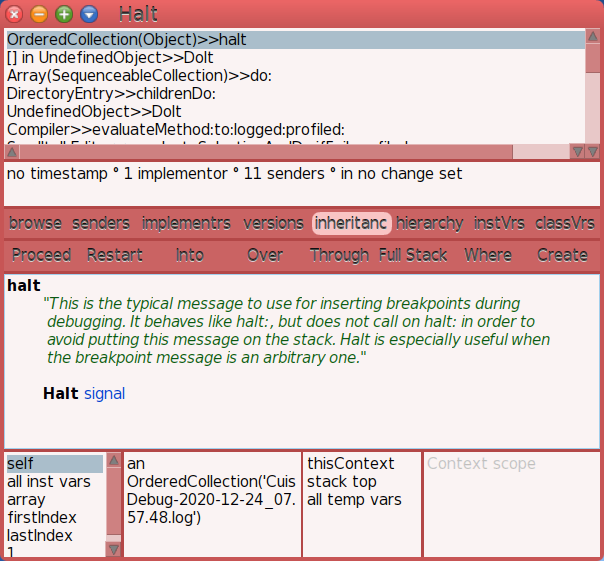
Task: Select 'stack top' in context variables
Action: pos(341,482)
